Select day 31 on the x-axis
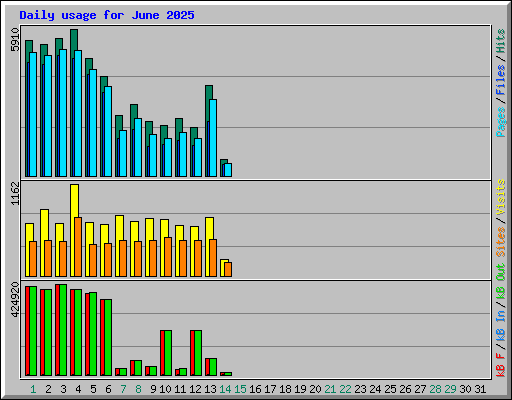 480,389
